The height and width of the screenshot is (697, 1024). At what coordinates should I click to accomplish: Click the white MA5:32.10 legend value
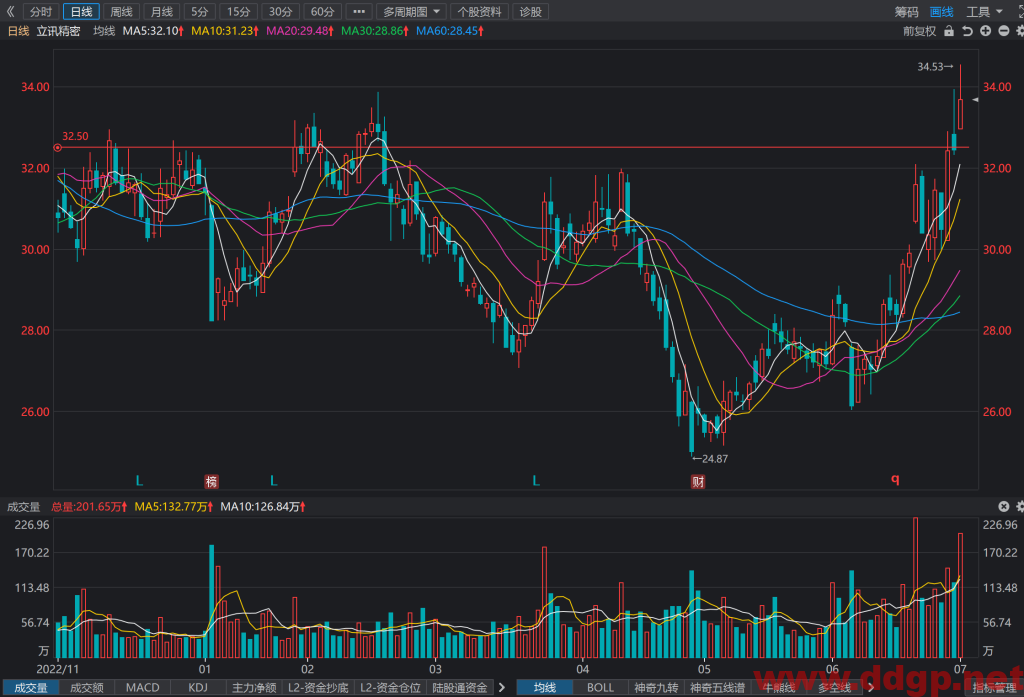153,31
